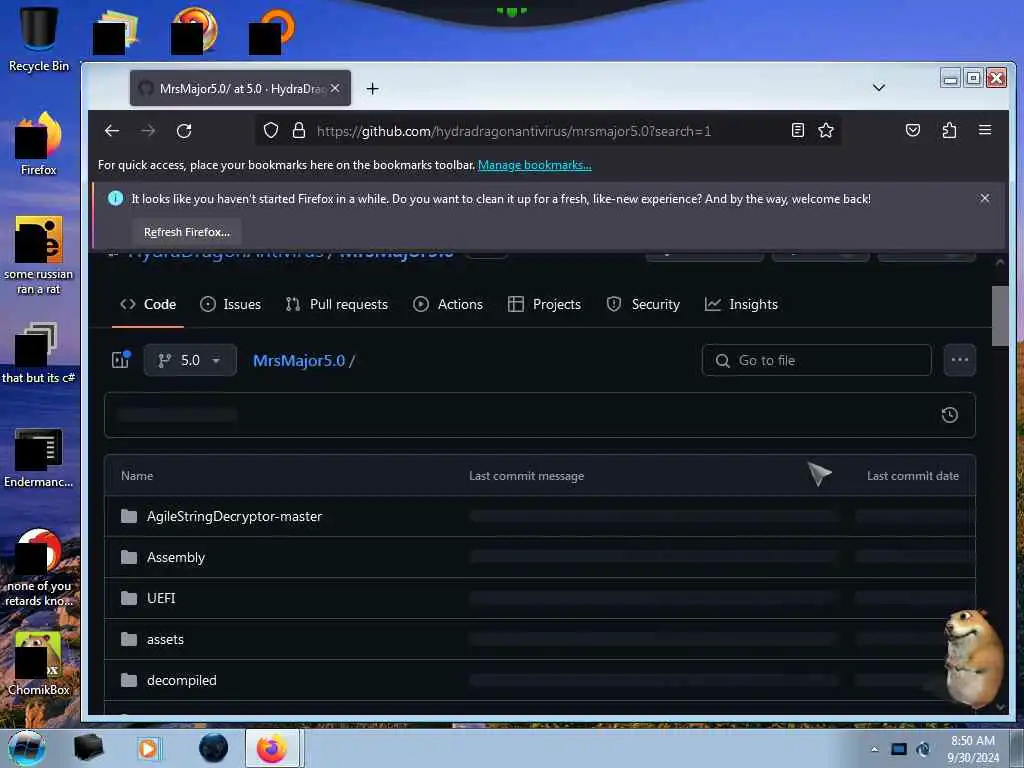Screen dimensions: 1024x768
Task: Select the 'that but its c#' desktop icon
Action: (x=39, y=353)
